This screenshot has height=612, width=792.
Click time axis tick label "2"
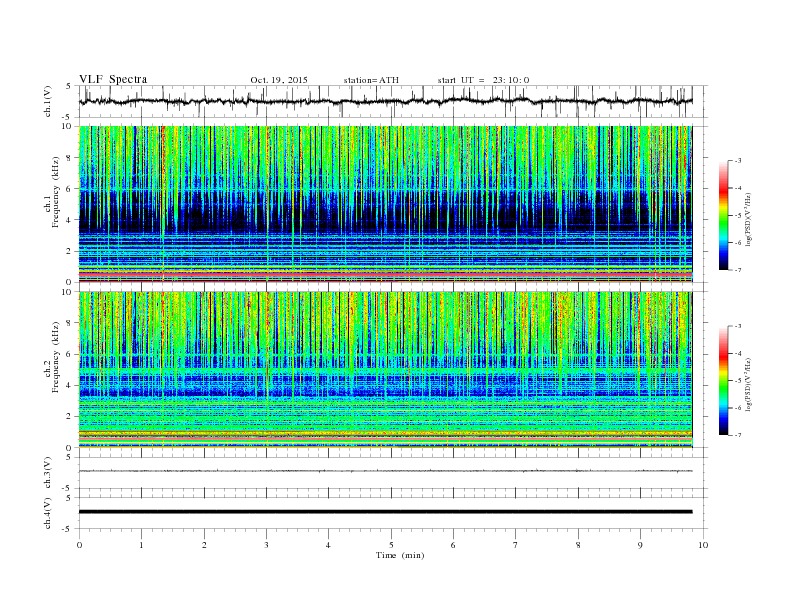pyautogui.click(x=204, y=545)
